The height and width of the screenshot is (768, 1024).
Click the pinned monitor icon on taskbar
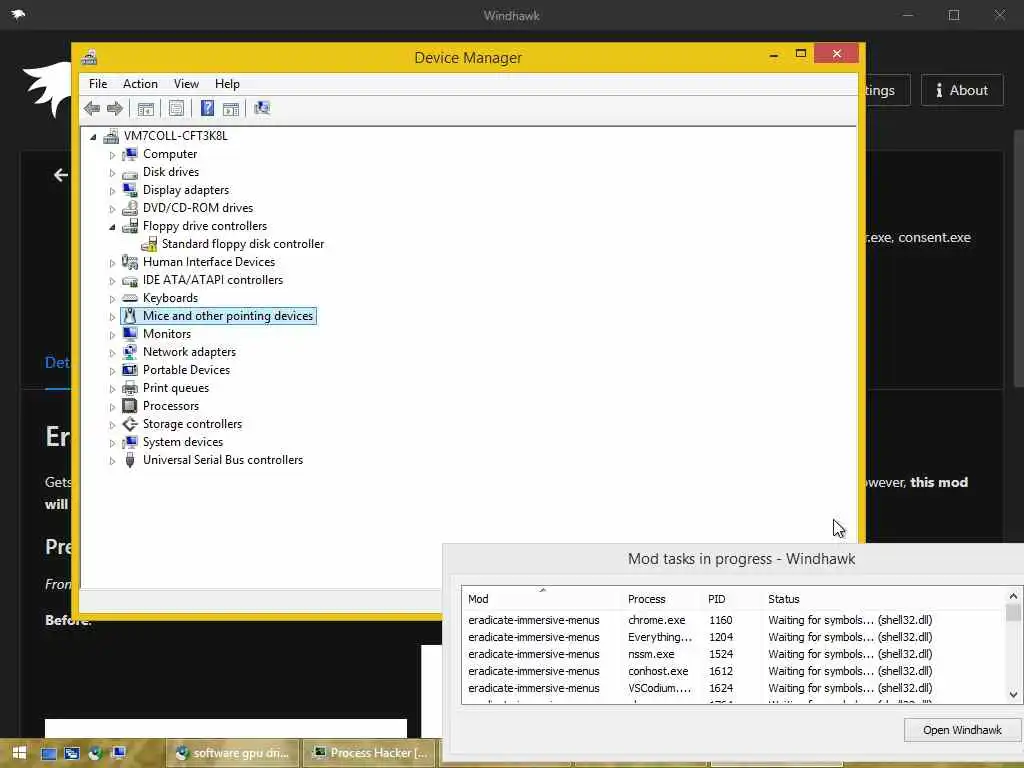point(119,753)
